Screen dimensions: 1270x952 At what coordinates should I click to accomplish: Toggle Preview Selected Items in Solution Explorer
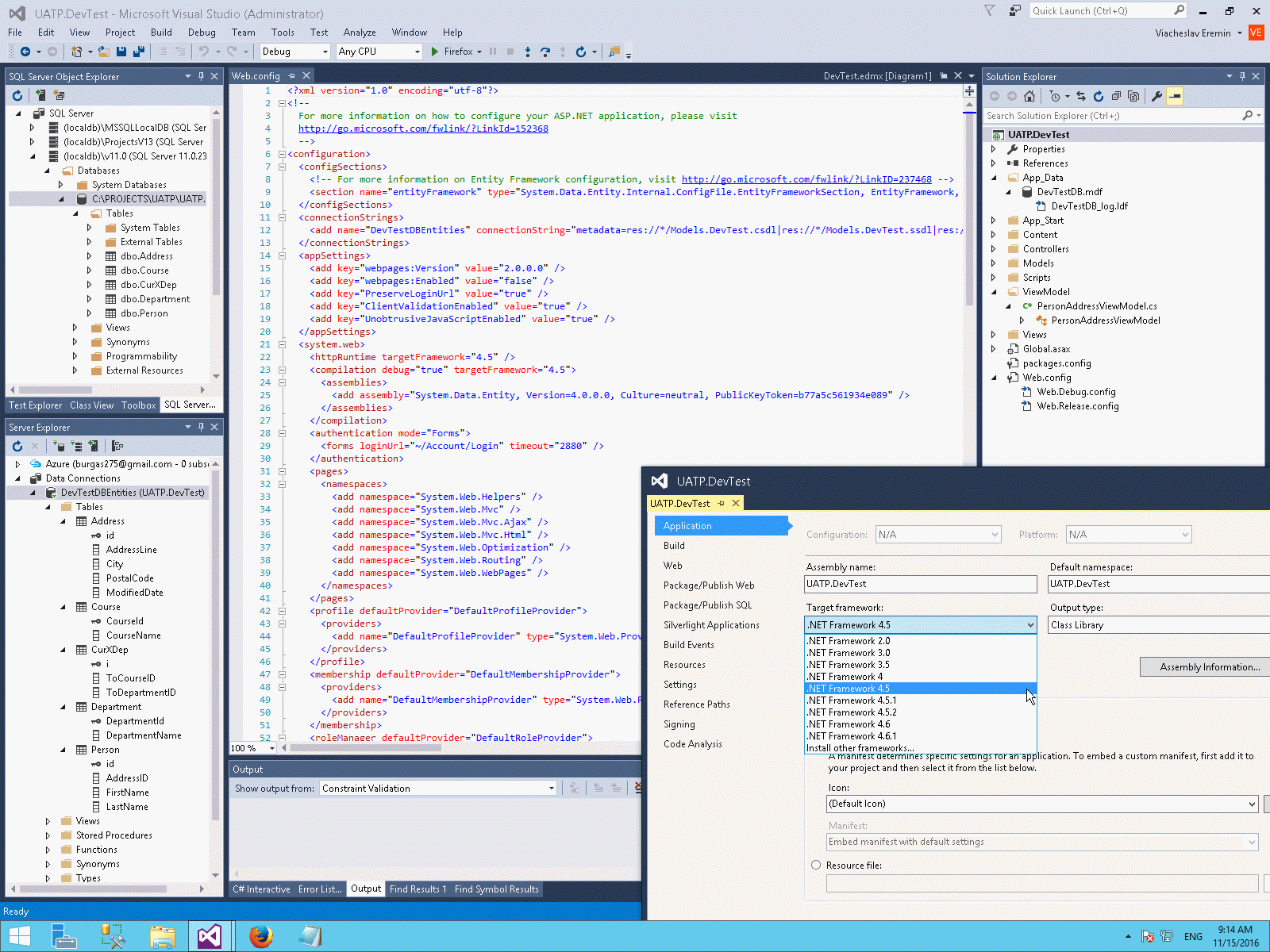tap(1175, 96)
